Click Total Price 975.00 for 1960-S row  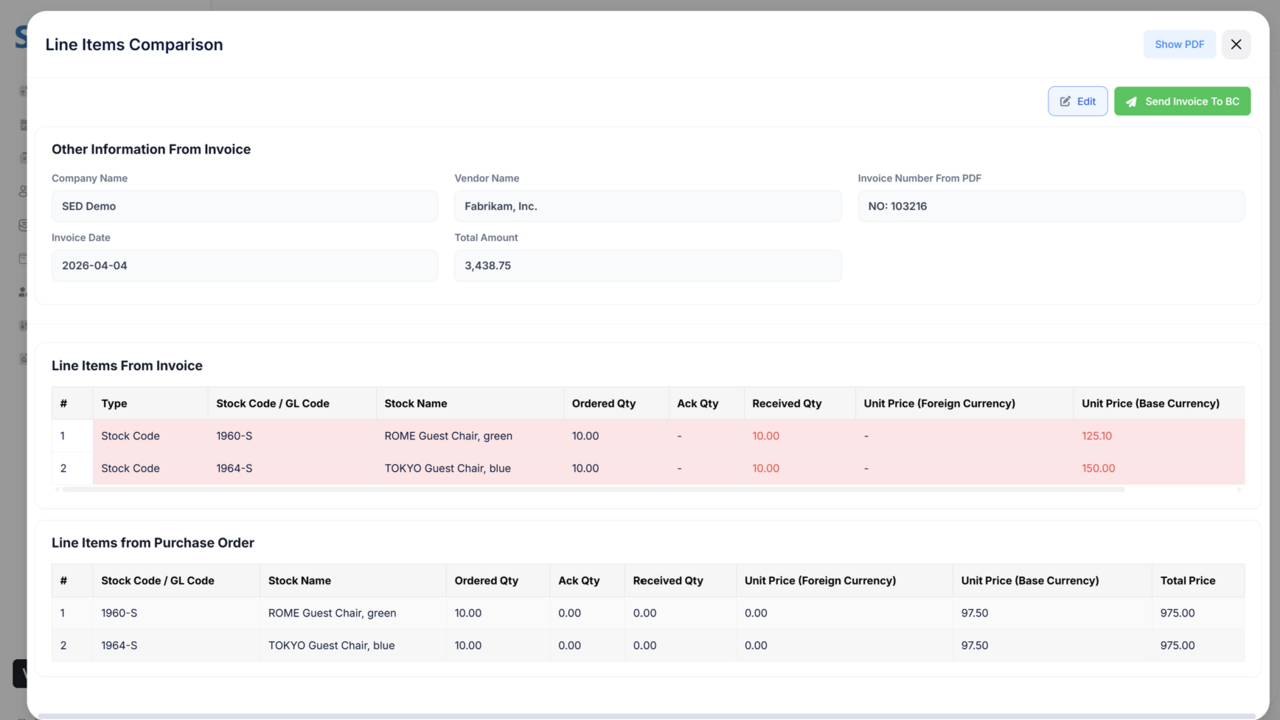point(1177,613)
